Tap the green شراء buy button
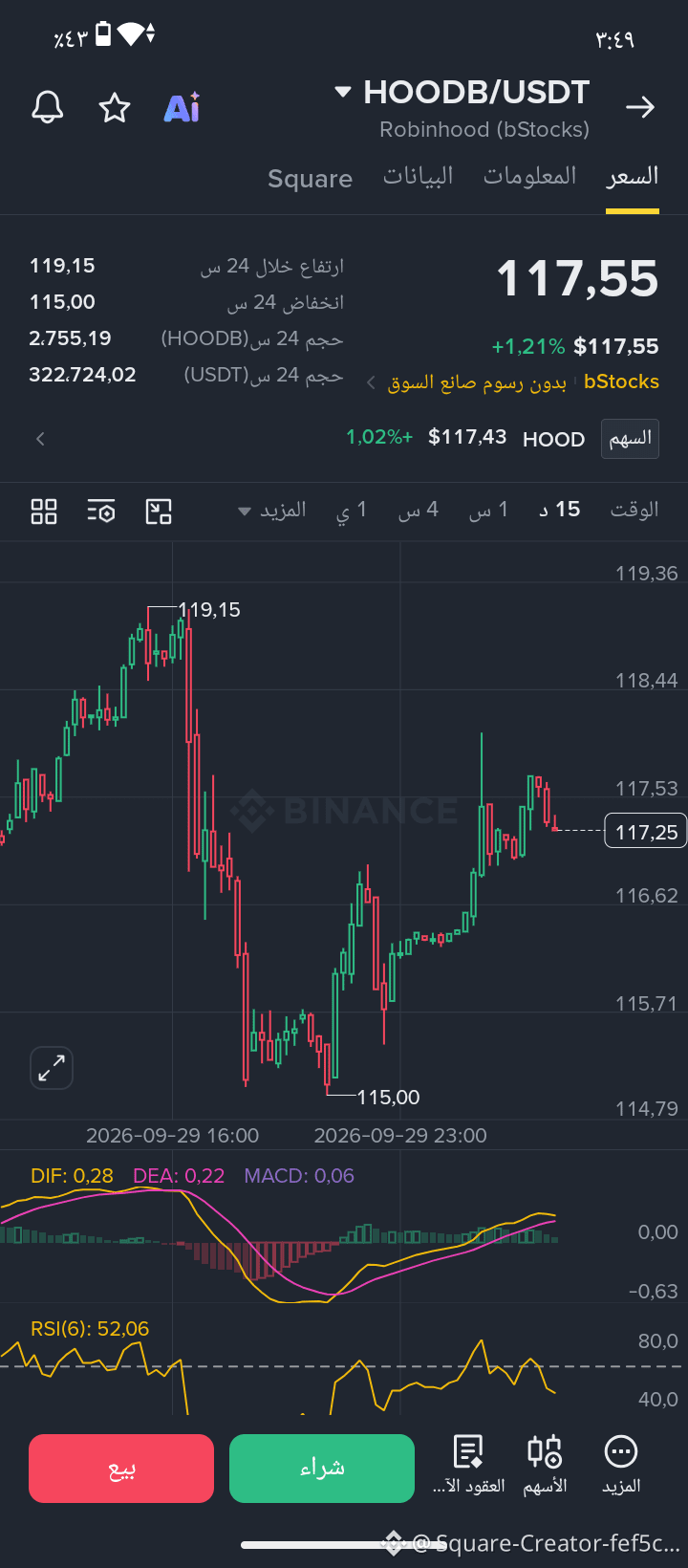Viewport: 688px width, 1568px height. click(x=322, y=1469)
